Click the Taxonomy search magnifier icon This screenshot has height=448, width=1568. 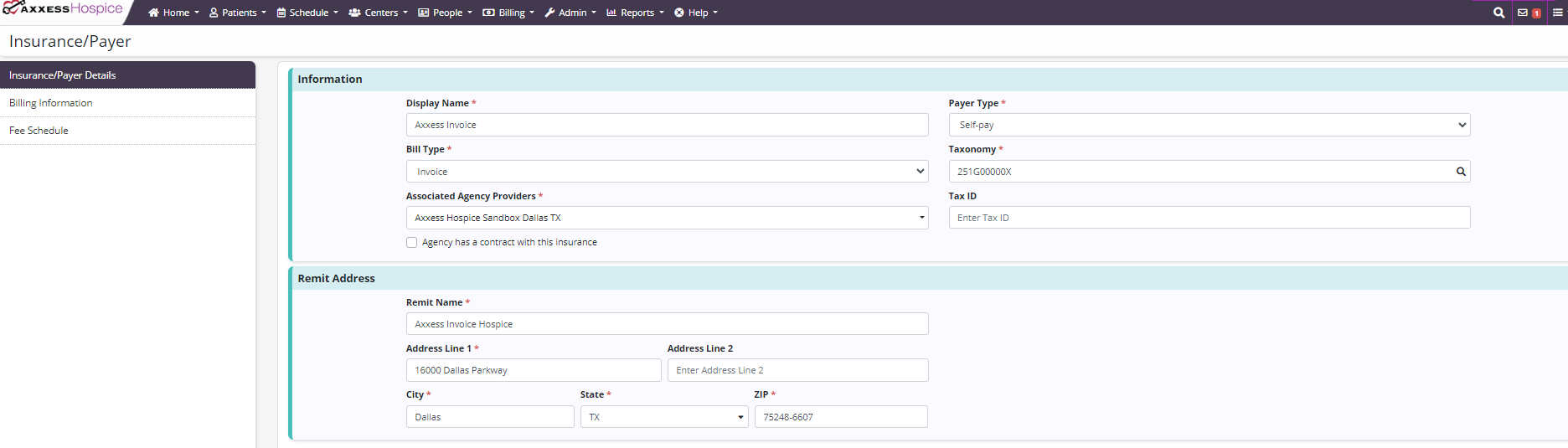[x=1461, y=172]
